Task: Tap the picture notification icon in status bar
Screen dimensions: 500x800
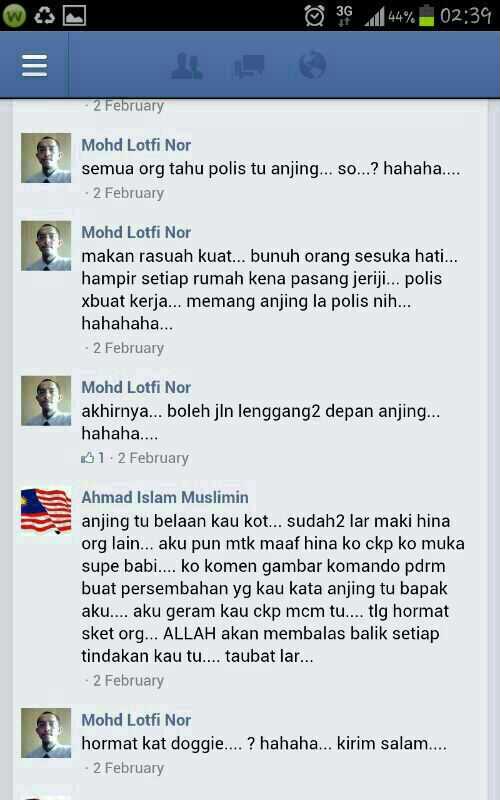Action: point(74,16)
